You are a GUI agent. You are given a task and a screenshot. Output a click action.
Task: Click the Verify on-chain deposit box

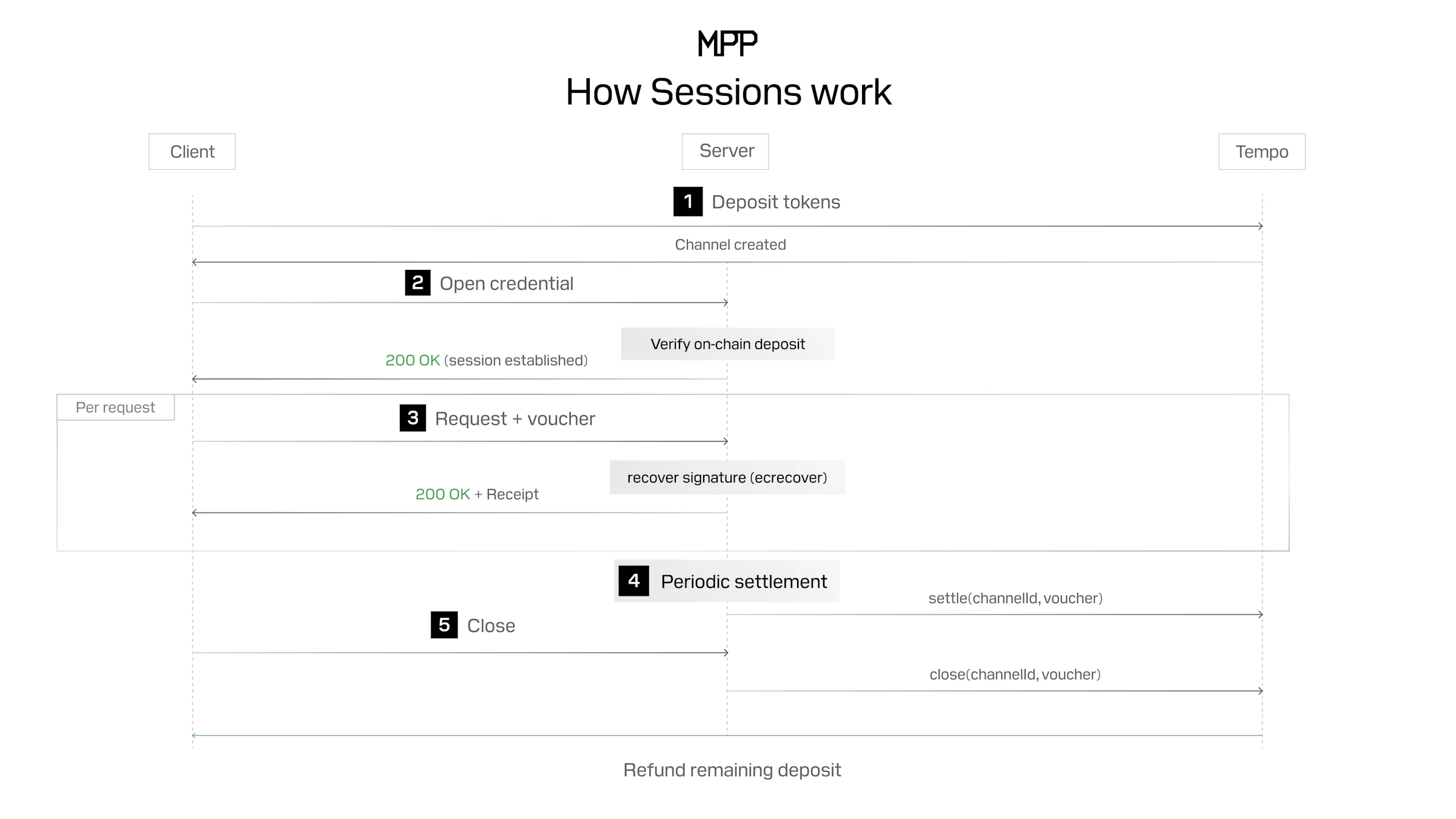[727, 344]
